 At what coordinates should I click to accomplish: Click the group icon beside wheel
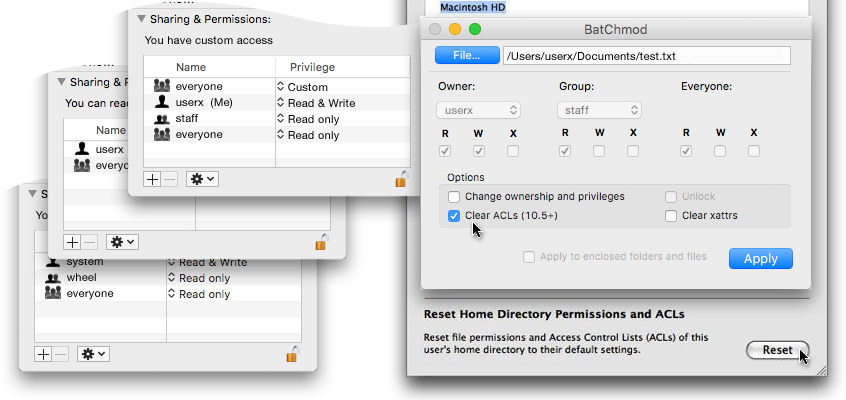click(x=52, y=278)
